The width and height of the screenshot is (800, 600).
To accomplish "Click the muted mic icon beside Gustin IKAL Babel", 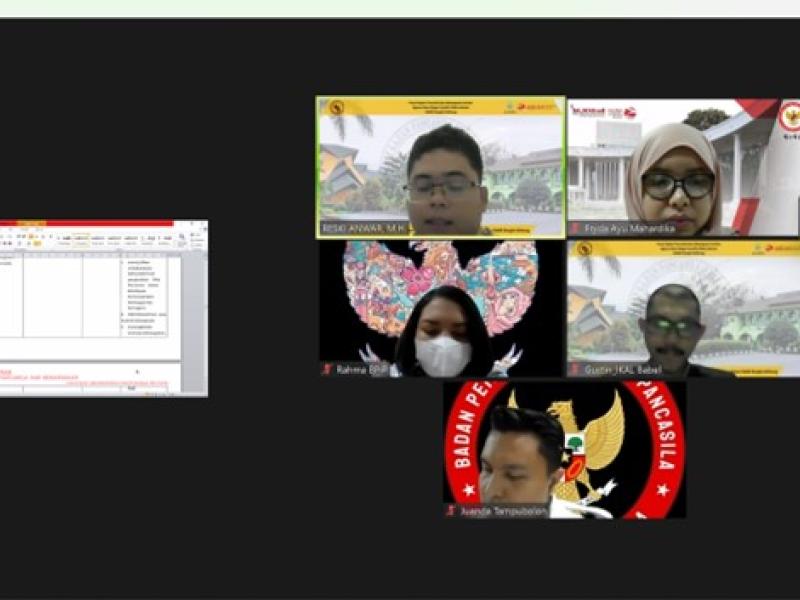I will click(x=576, y=369).
